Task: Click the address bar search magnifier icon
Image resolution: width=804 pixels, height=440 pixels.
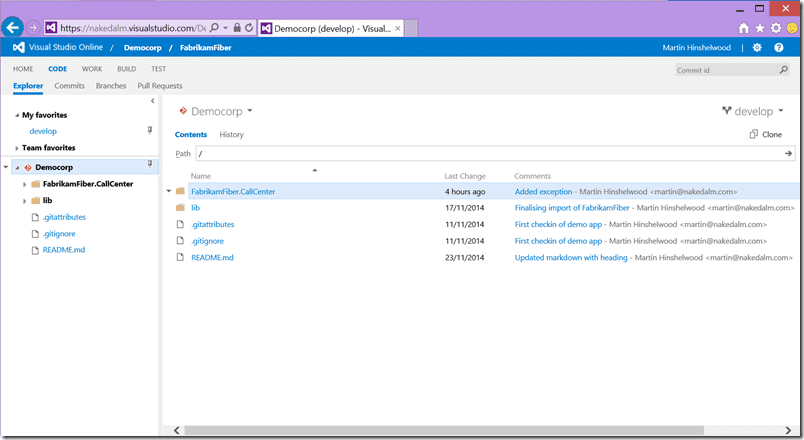Action: (x=214, y=28)
